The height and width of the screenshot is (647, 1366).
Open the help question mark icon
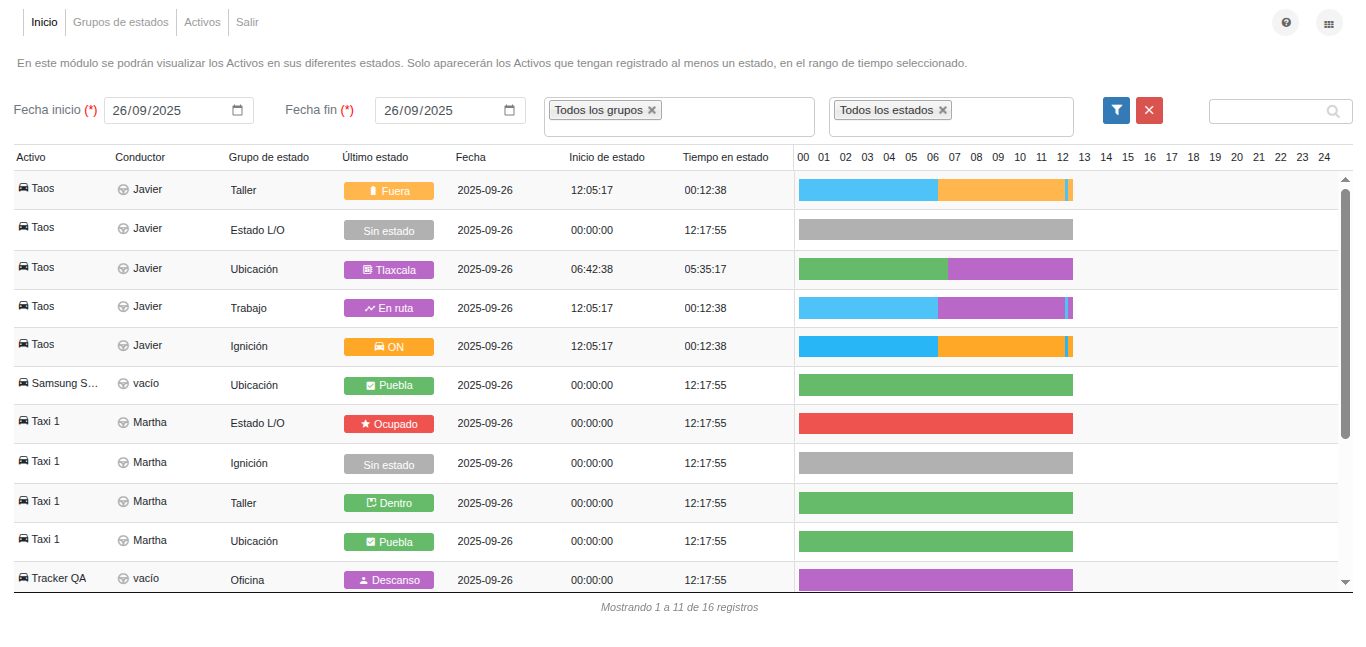(1286, 22)
